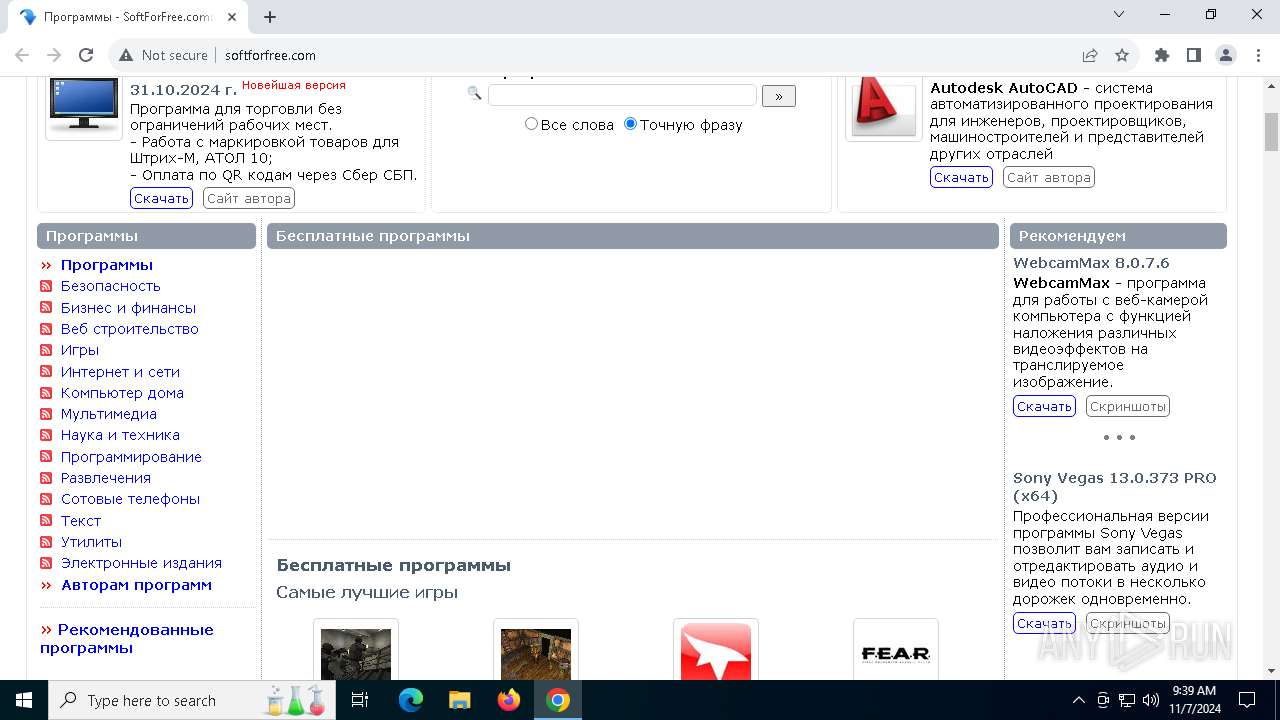The height and width of the screenshot is (720, 1280).
Task: Open the Chrome profile avatar
Action: (1225, 55)
